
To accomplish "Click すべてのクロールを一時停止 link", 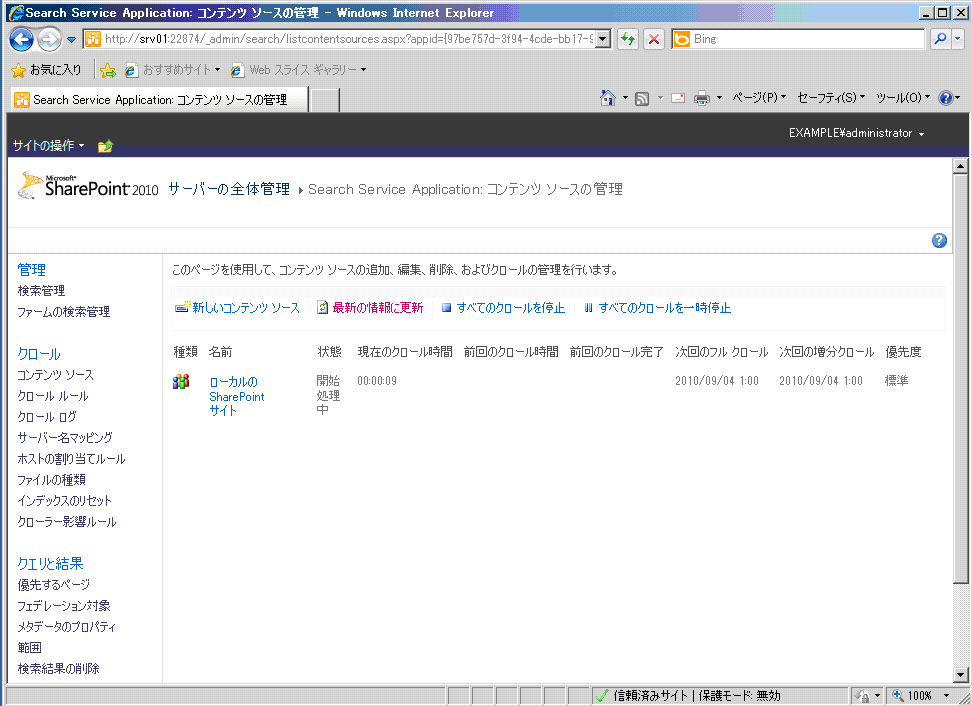I will click(665, 307).
